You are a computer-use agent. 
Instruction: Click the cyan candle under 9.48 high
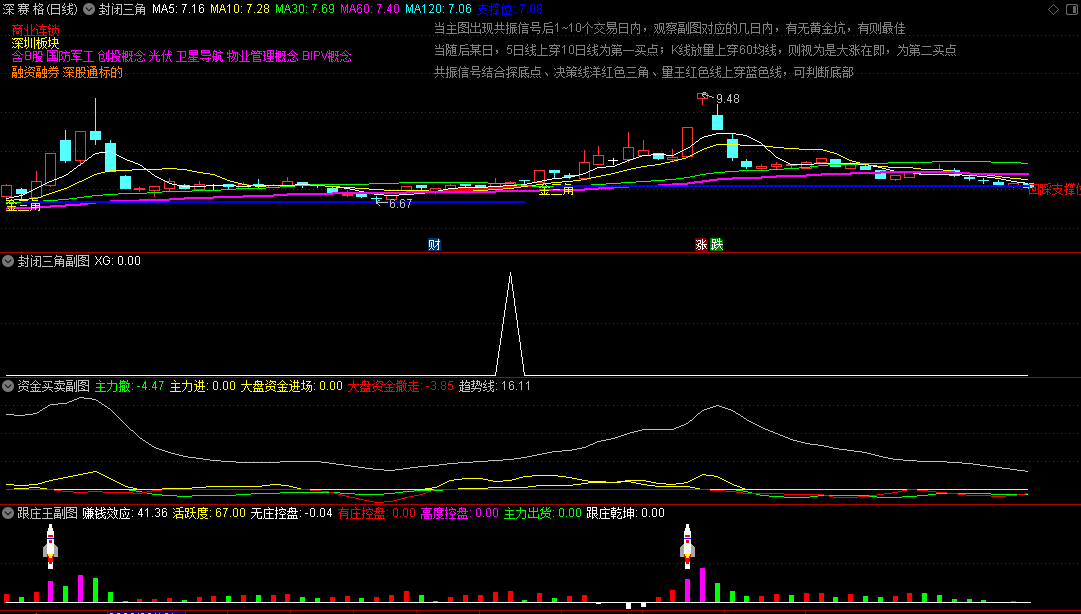[x=717, y=121]
